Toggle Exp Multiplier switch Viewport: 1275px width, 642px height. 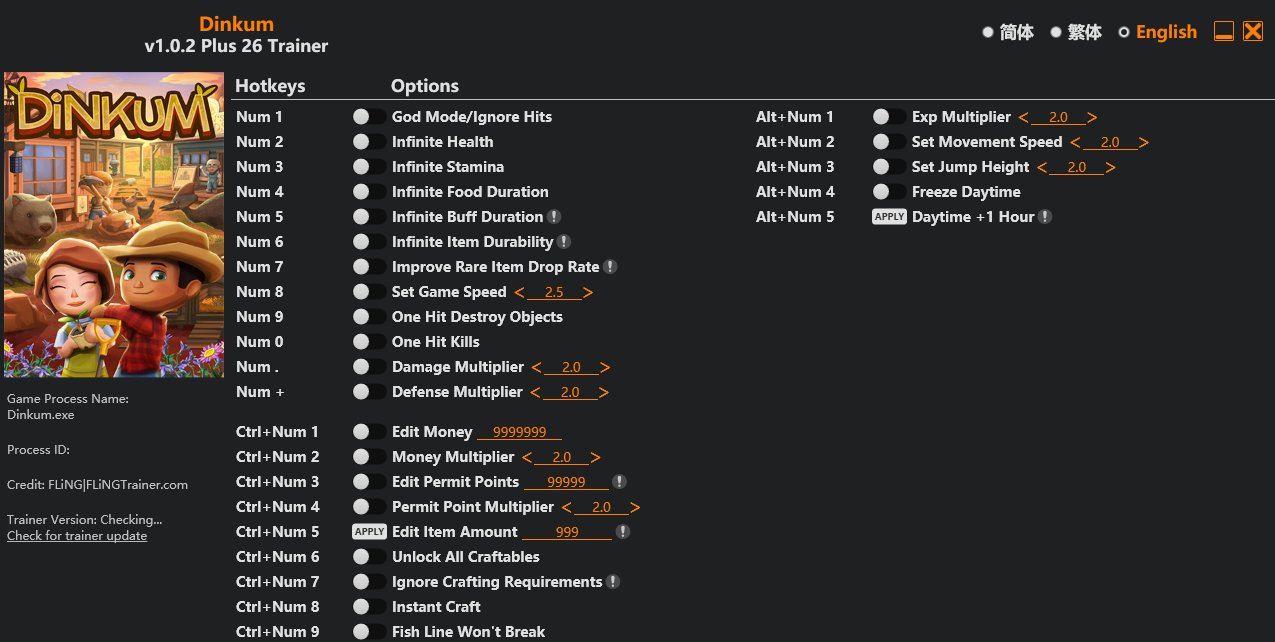tap(889, 117)
